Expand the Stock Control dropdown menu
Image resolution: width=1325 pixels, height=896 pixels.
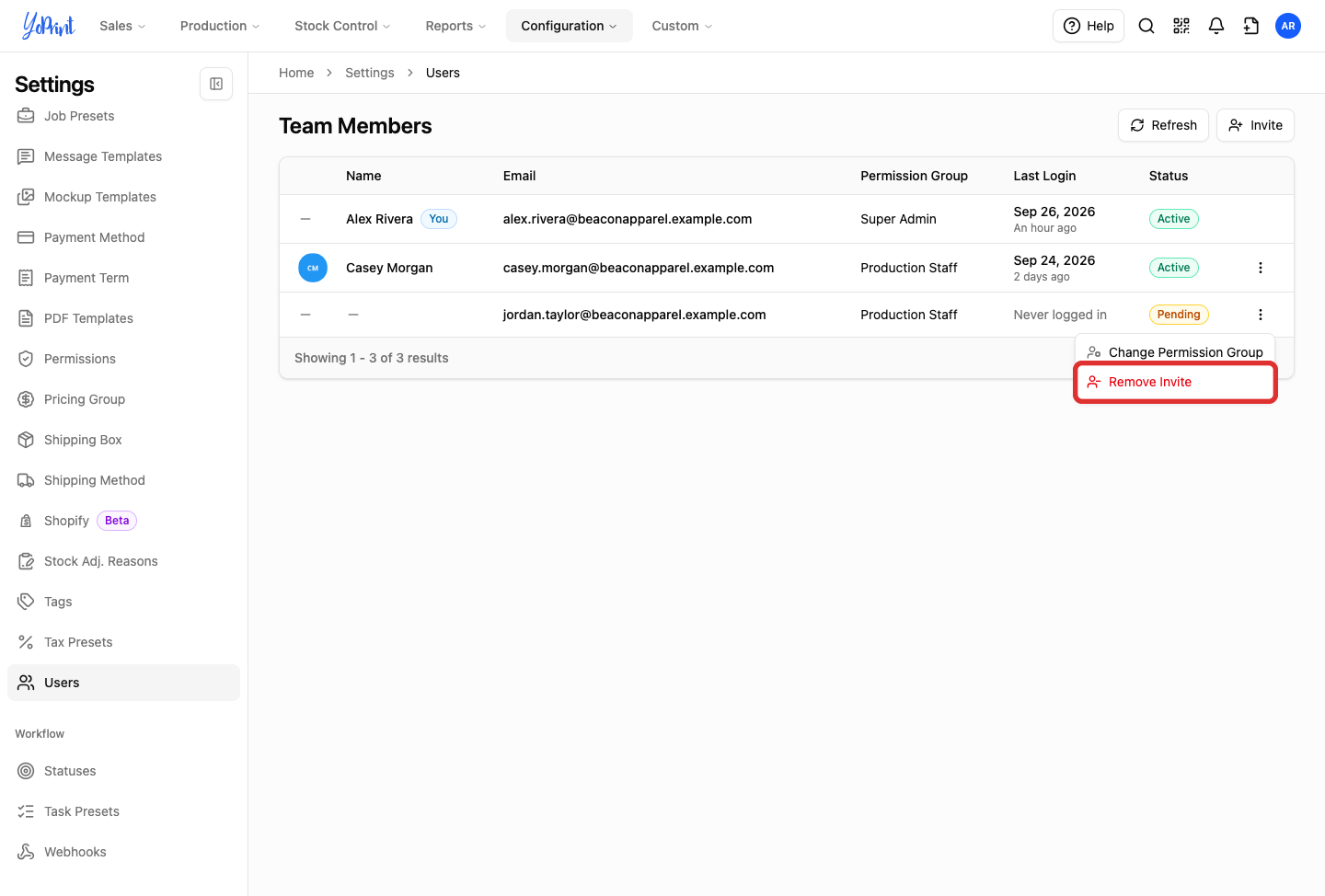342,26
